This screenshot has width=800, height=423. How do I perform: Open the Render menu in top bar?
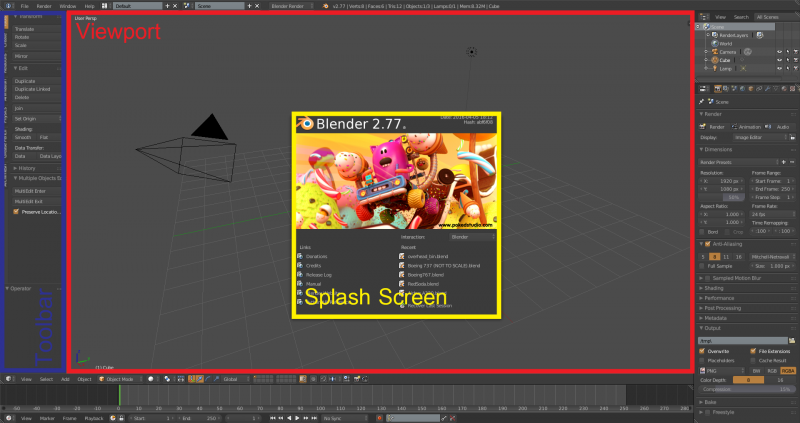pos(44,6)
